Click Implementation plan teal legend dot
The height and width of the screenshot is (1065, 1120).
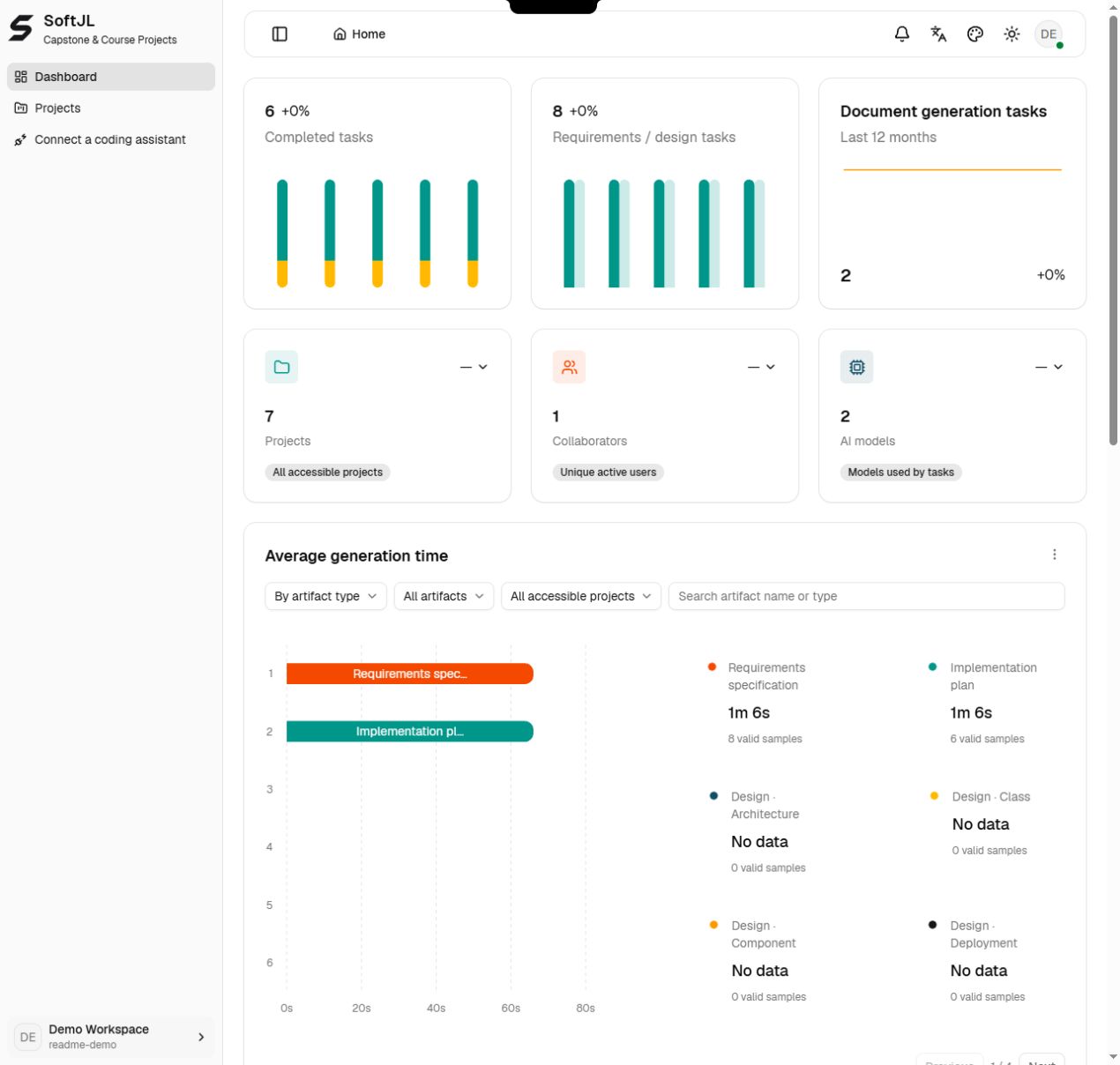932,667
